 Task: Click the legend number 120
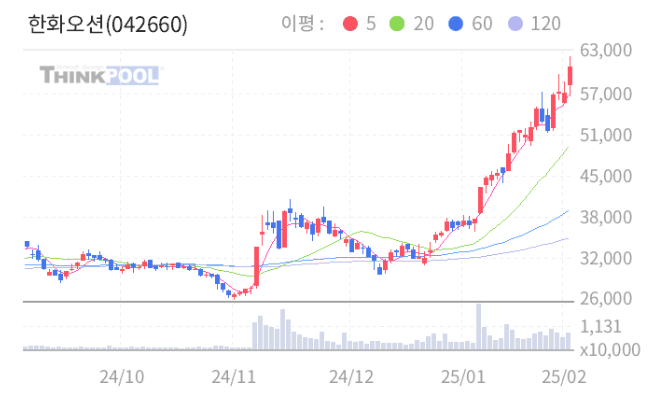[546, 24]
